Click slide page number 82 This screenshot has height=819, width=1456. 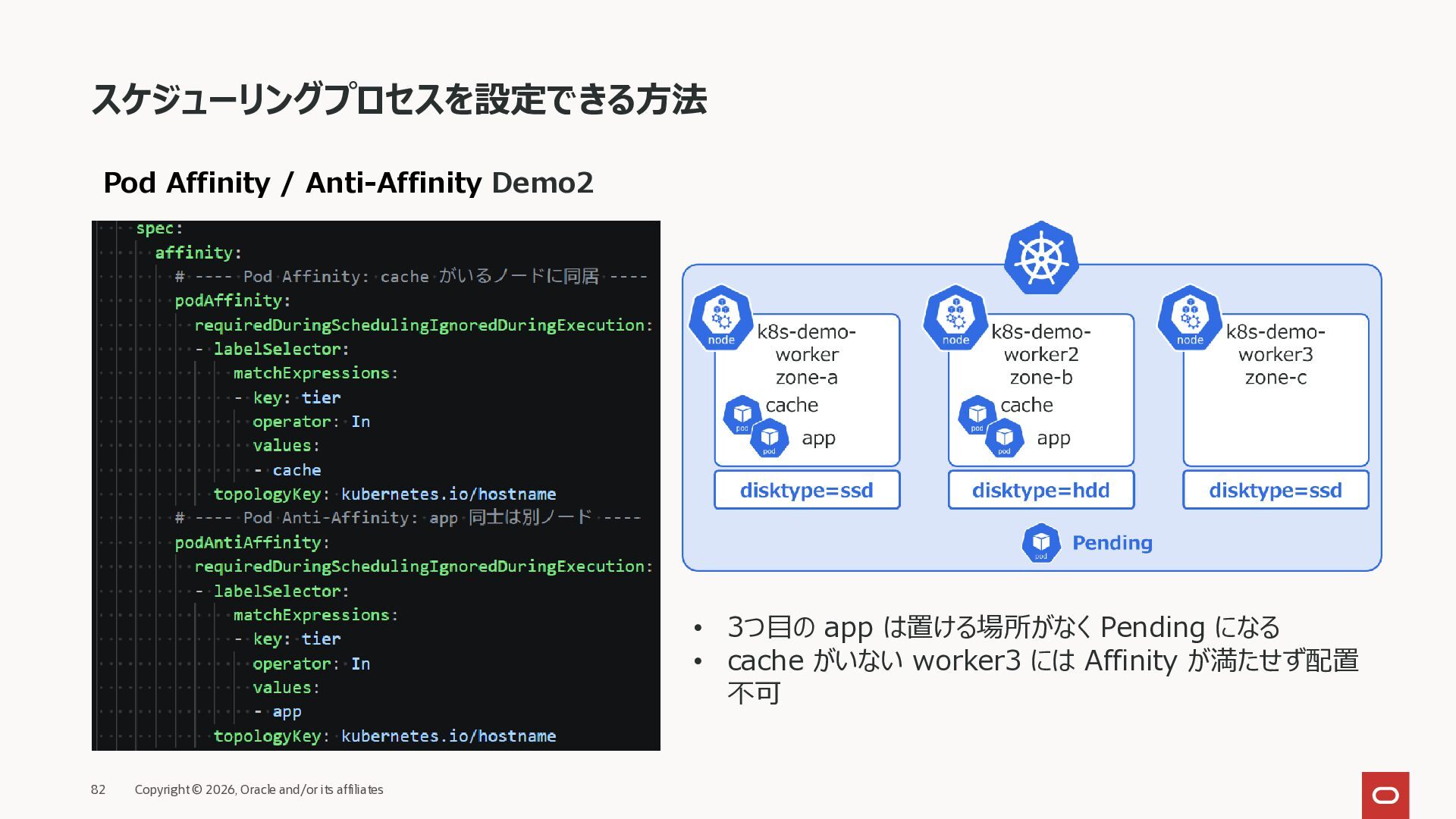98,789
